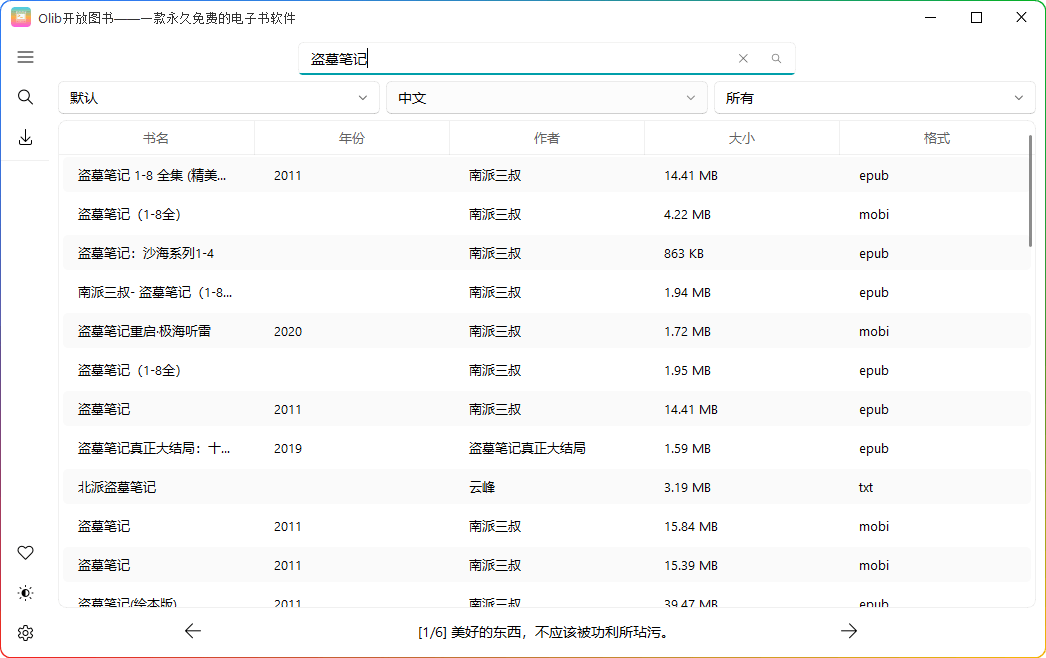This screenshot has width=1046, height=658.
Task: Go to previous page with left arrow
Action: coord(193,631)
